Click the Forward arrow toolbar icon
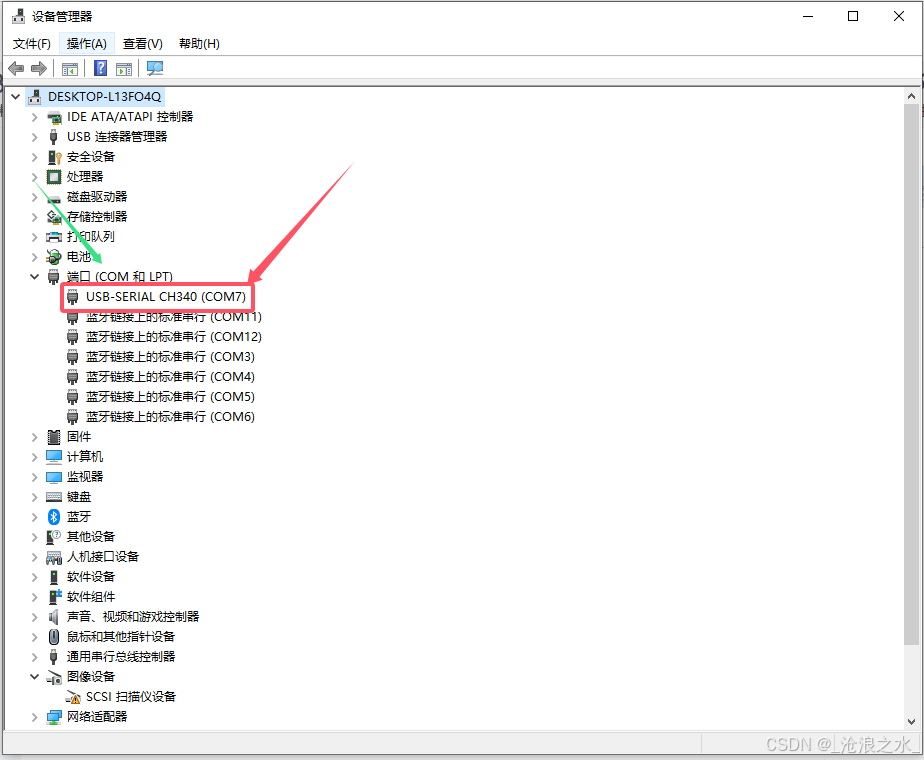Viewport: 924px width, 760px height. tap(39, 68)
